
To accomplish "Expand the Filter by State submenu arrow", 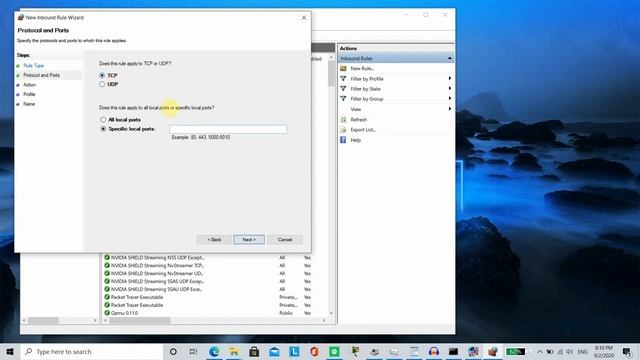I will tap(450, 89).
